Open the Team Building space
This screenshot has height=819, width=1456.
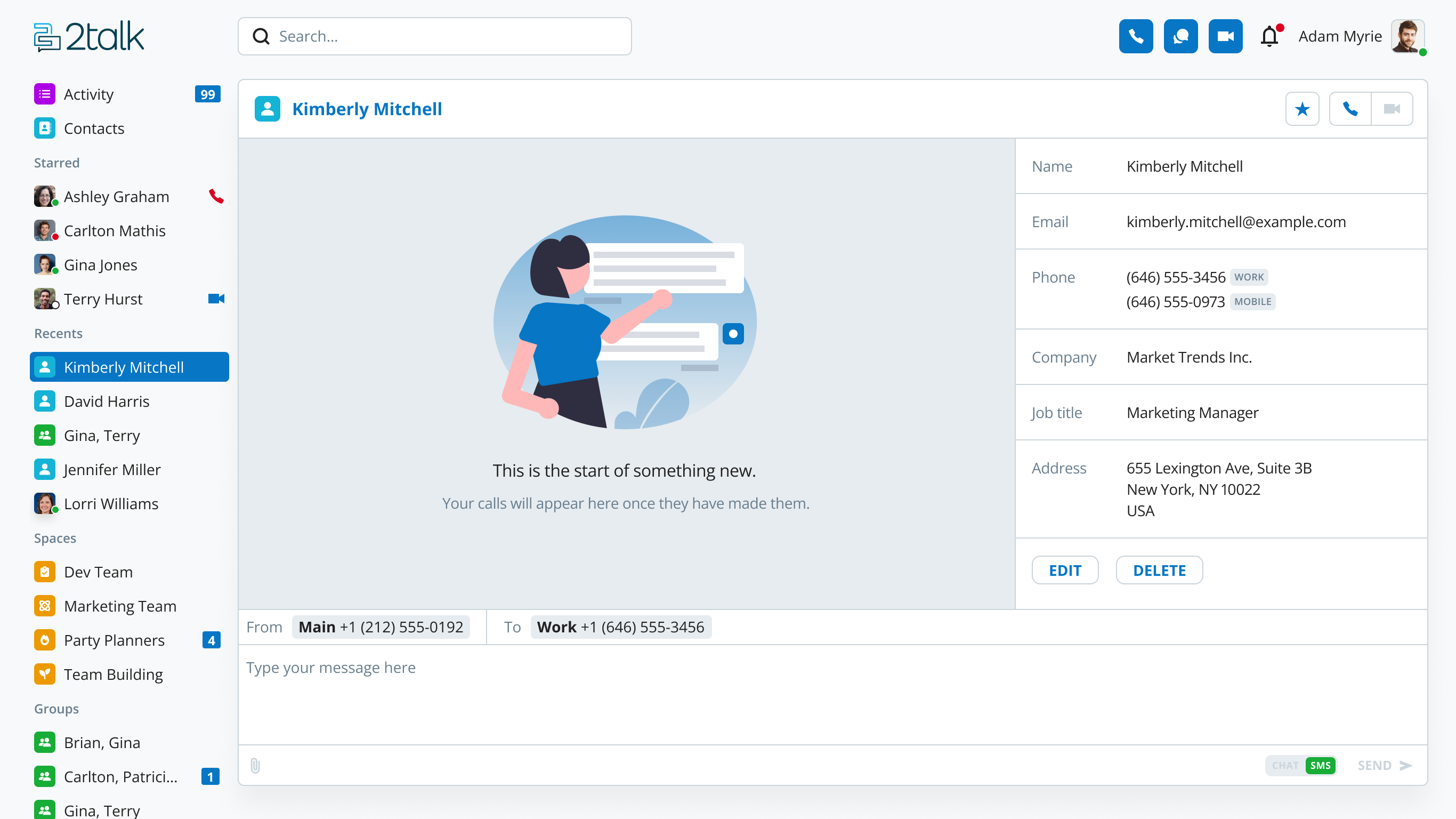(129, 674)
